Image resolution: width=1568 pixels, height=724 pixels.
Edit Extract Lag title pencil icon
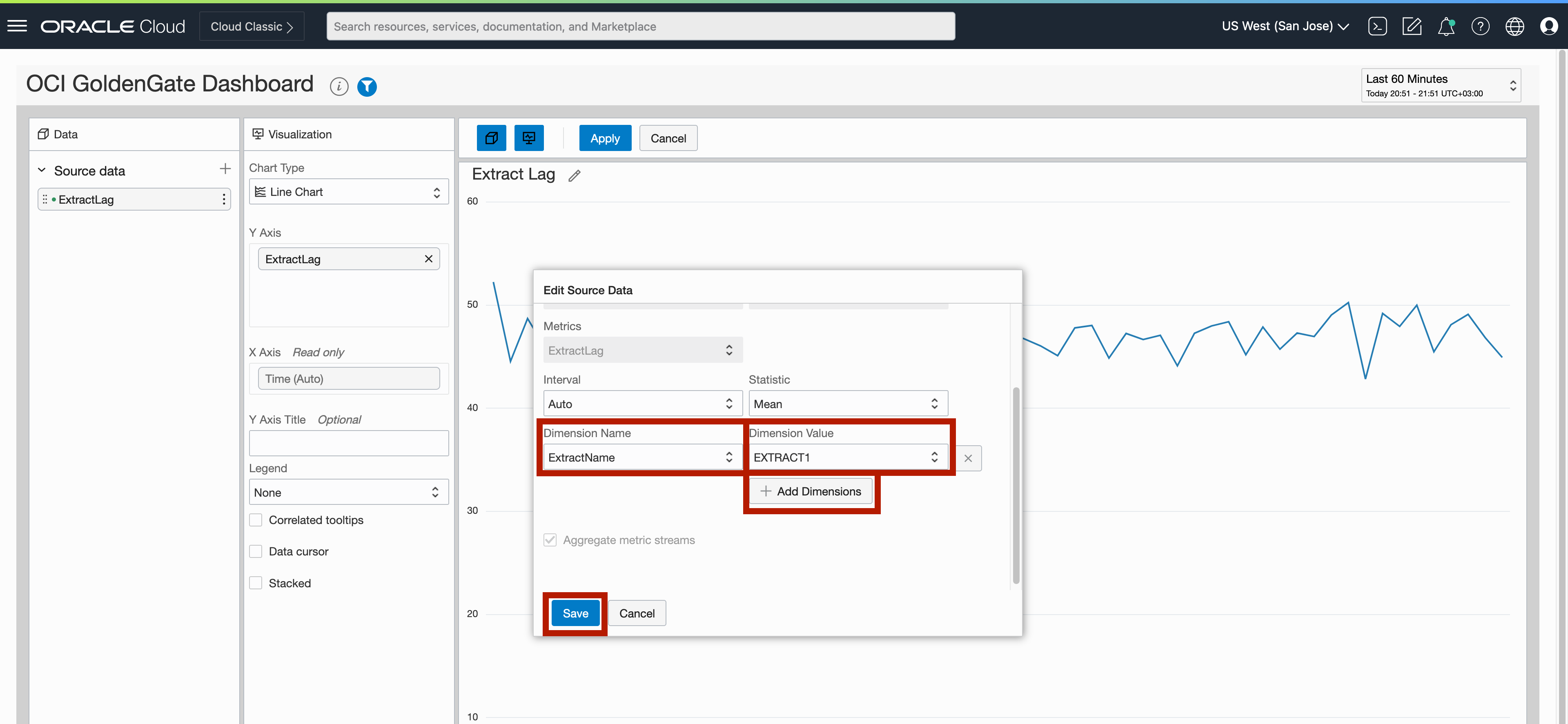pyautogui.click(x=574, y=176)
